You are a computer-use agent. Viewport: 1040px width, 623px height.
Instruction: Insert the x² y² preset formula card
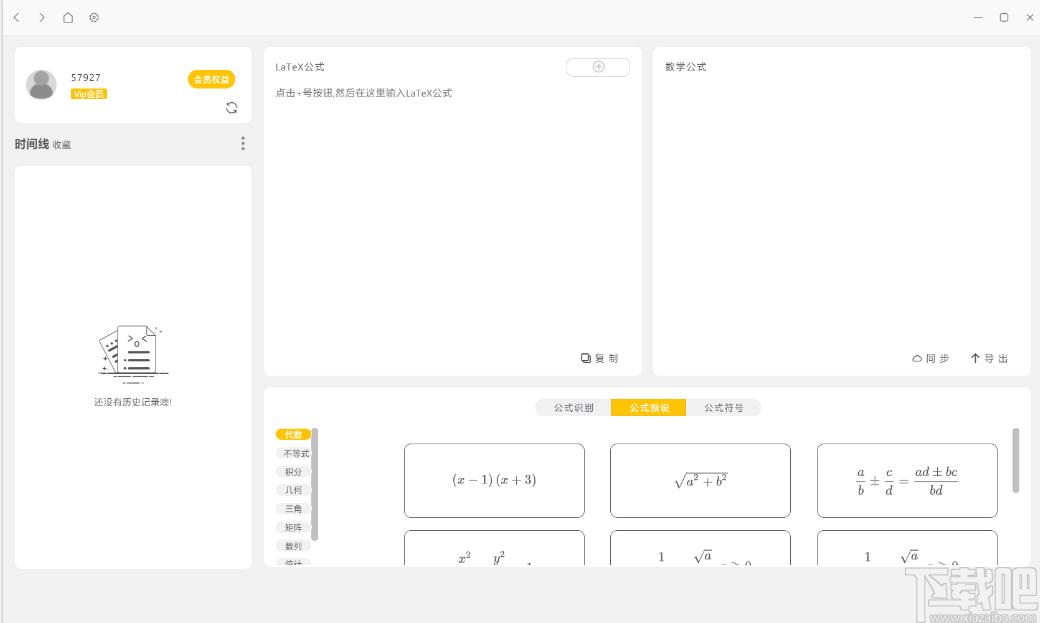pyautogui.click(x=494, y=548)
